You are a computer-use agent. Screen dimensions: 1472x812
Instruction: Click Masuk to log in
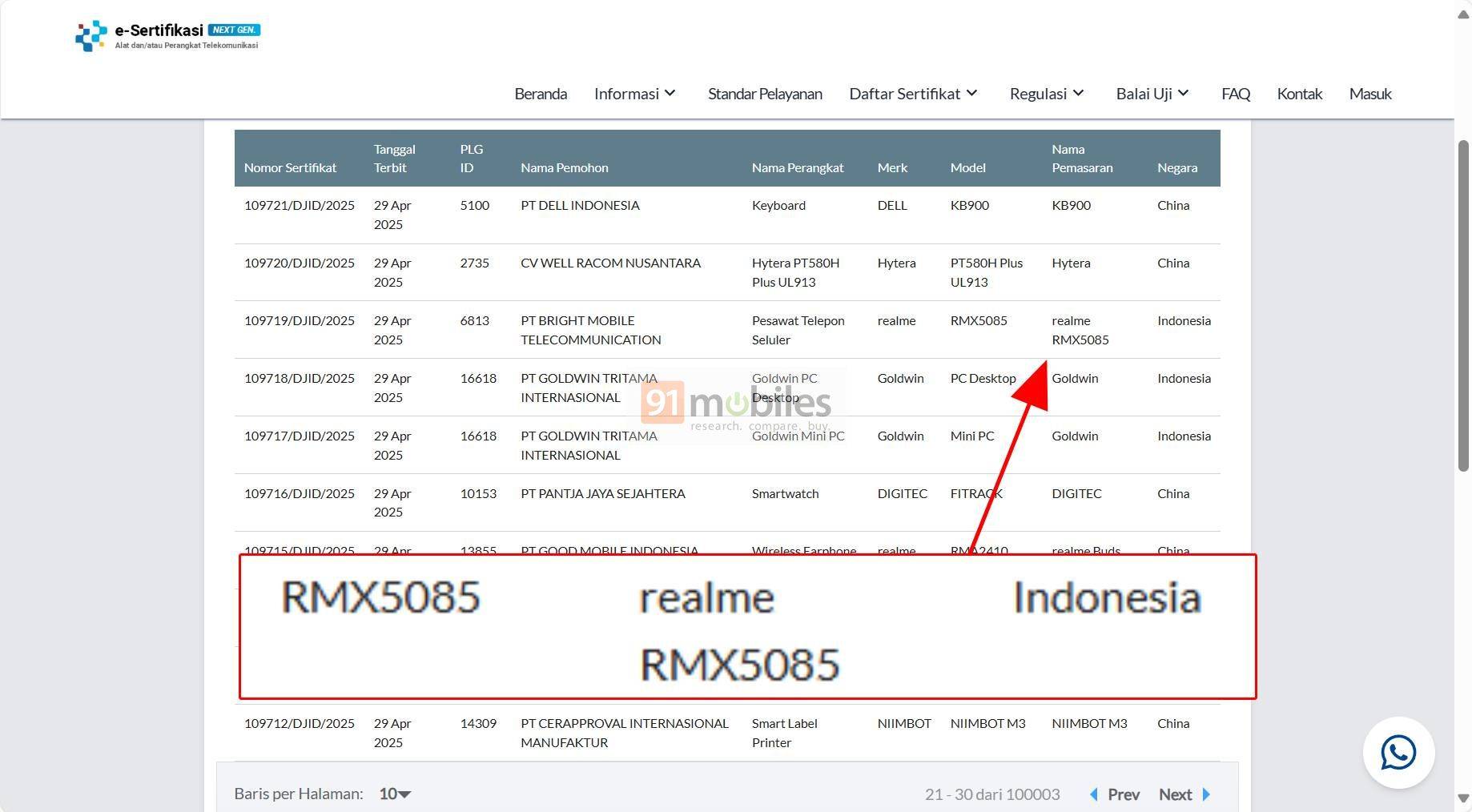1370,94
